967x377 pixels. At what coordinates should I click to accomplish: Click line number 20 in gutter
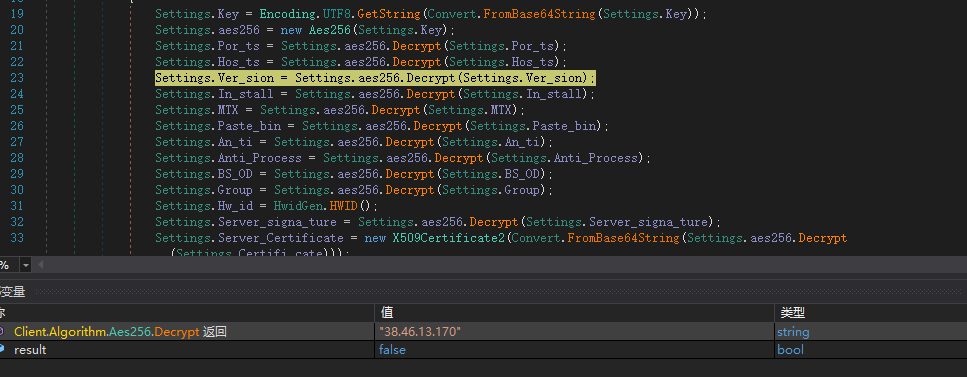pyautogui.click(x=17, y=30)
